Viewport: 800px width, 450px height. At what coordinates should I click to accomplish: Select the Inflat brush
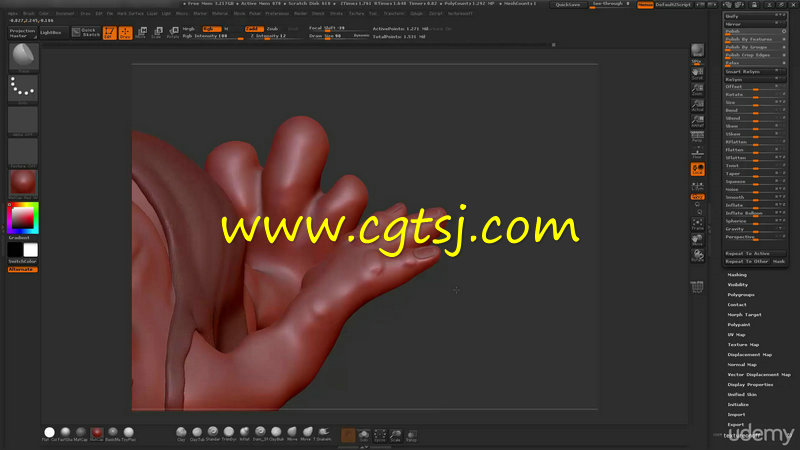[x=244, y=433]
